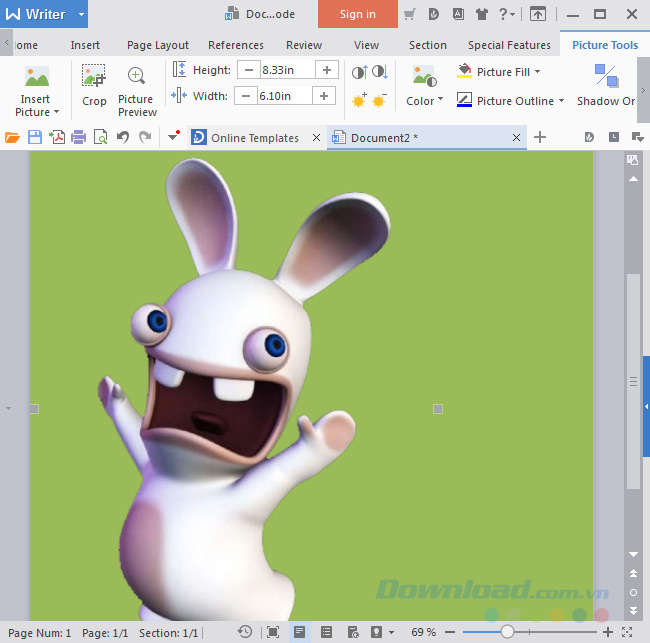This screenshot has width=650, height=643.
Task: Expand the Color dropdown
Action: (x=440, y=101)
